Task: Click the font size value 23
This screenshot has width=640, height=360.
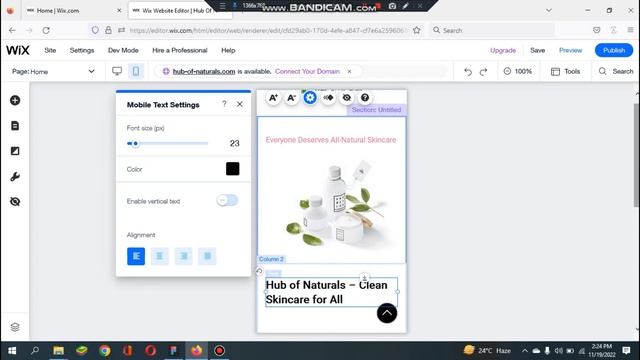Action: click(234, 143)
